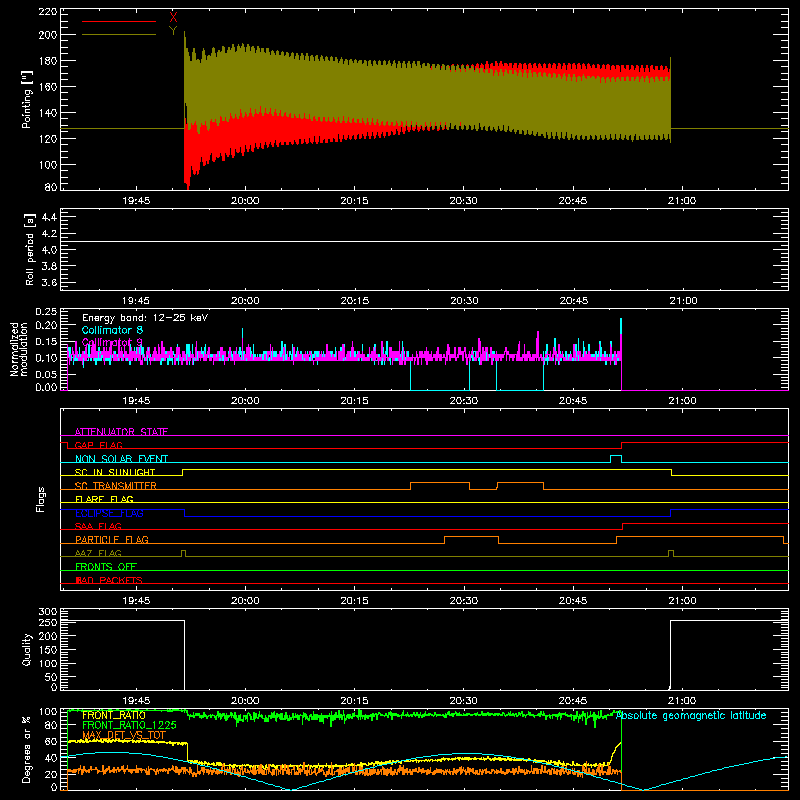Image resolution: width=800 pixels, height=800 pixels.
Task: Click the SC_IN_SUNLIGHT flag label
Action: tap(115, 472)
